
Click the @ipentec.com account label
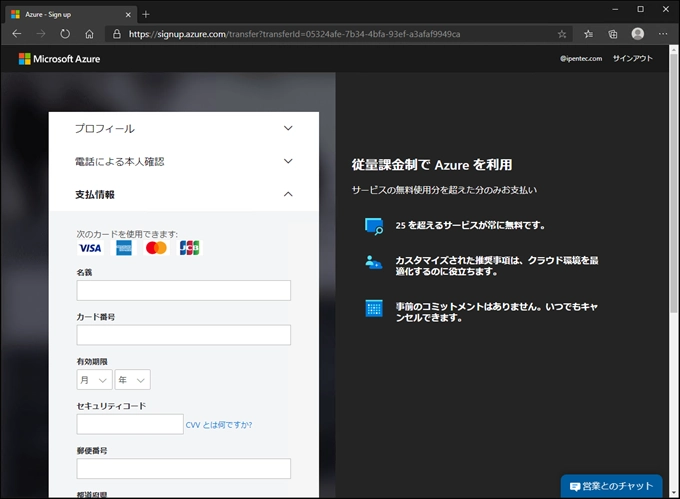click(x=581, y=59)
